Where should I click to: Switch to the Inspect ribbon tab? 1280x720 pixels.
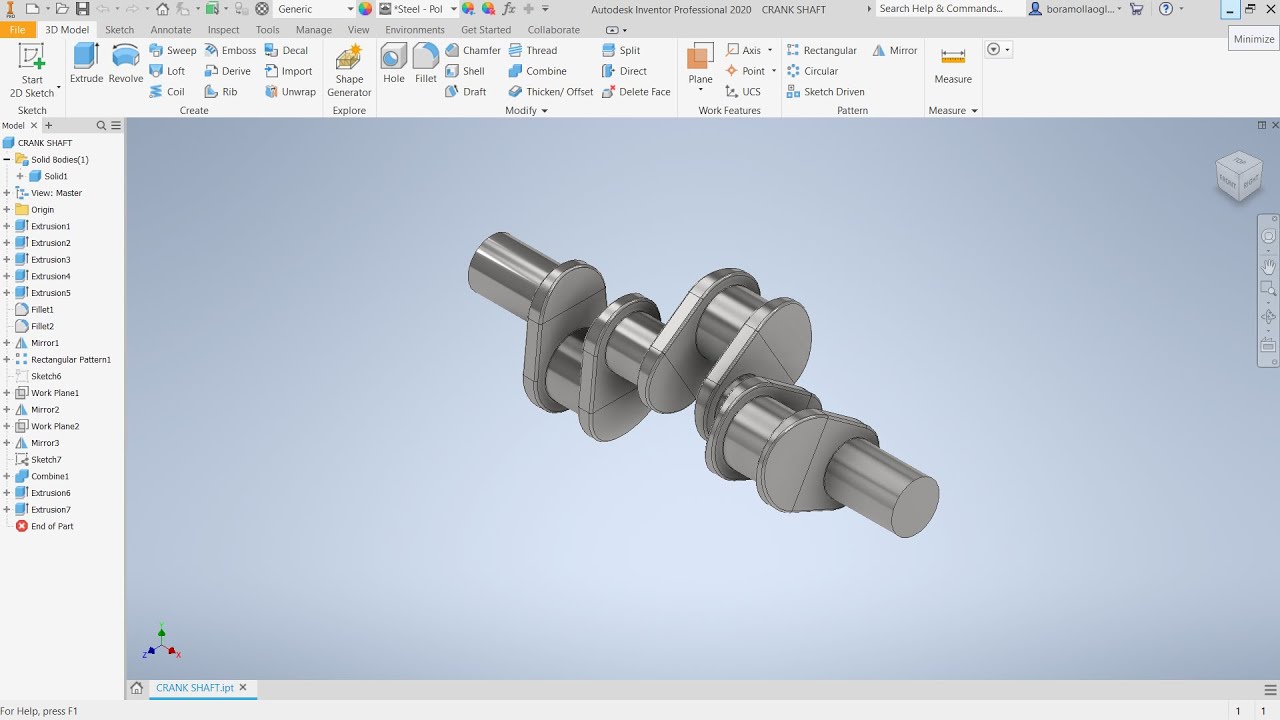223,30
